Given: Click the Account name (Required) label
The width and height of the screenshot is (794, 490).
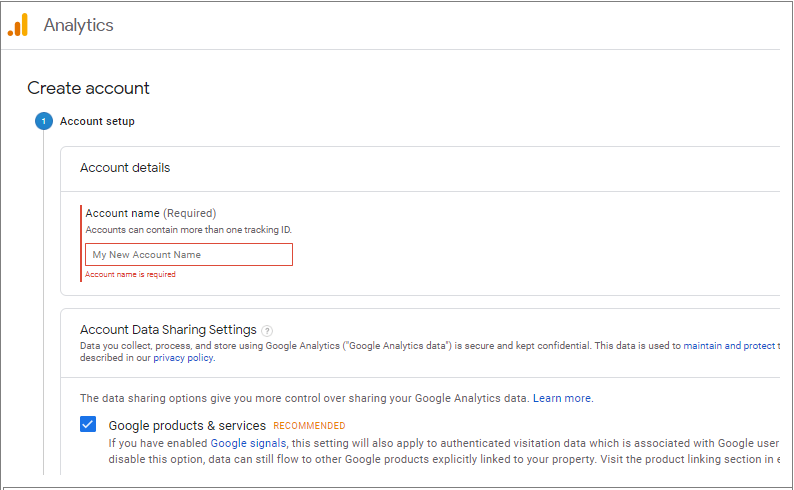Looking at the screenshot, I should 150,213.
